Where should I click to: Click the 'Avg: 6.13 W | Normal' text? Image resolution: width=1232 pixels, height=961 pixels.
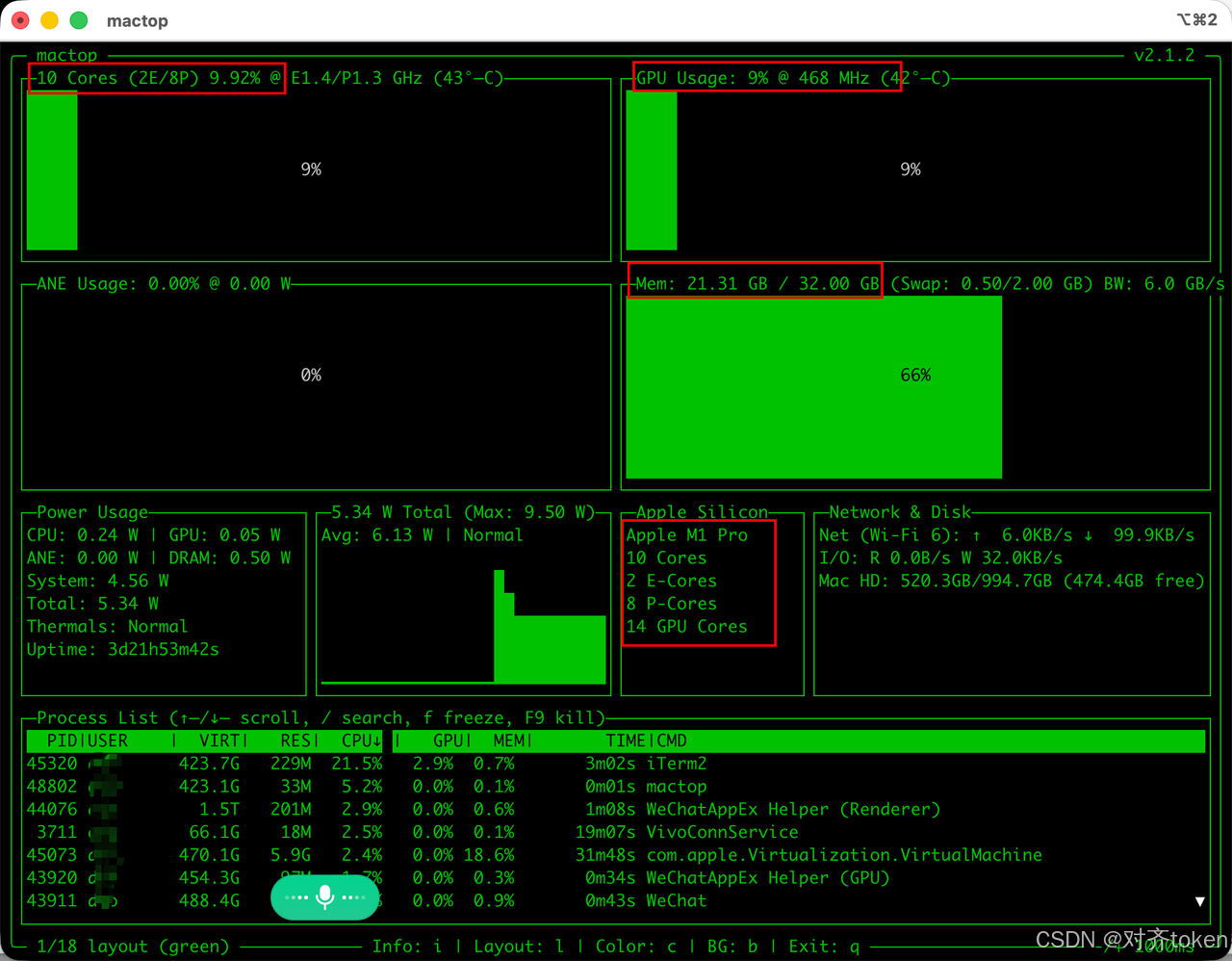[x=422, y=535]
